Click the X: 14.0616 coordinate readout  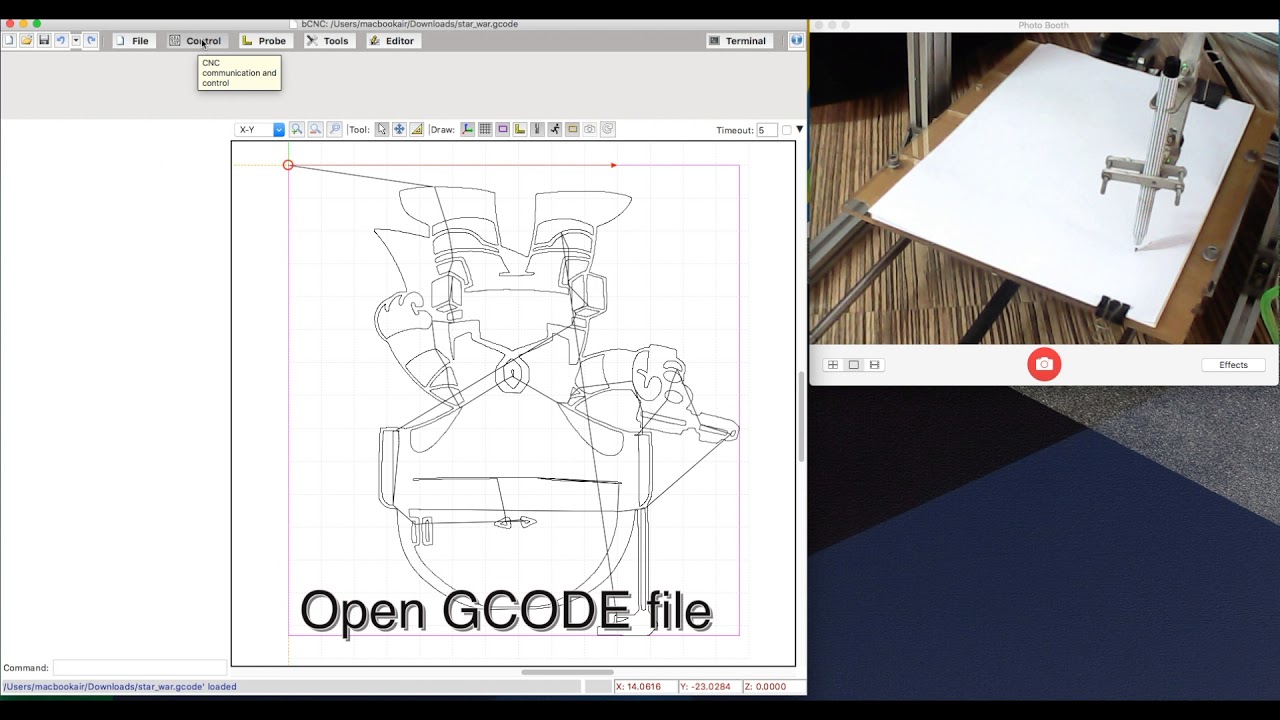click(x=644, y=687)
